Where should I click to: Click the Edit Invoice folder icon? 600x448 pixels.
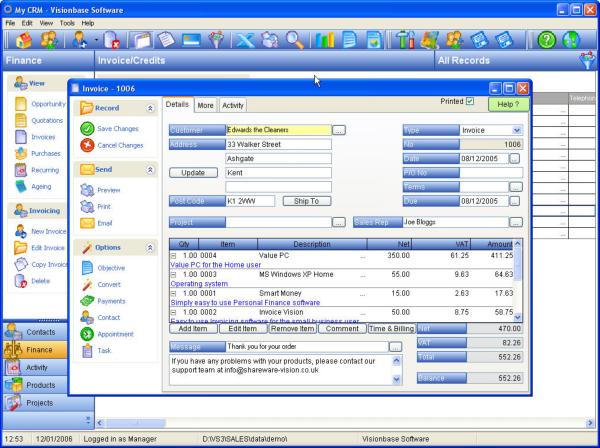point(21,248)
